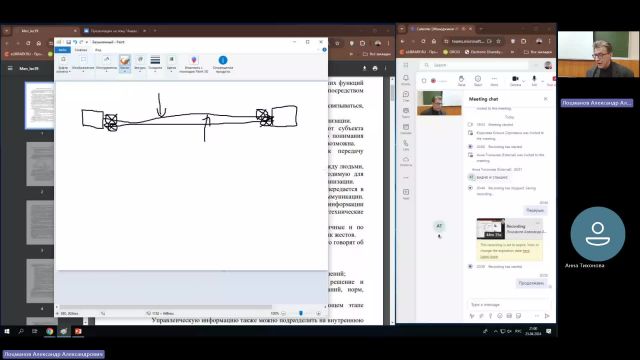Image resolution: width=640 pixels, height=360 pixels.
Task: Open the blue File tab in Paint
Action: click(62, 50)
